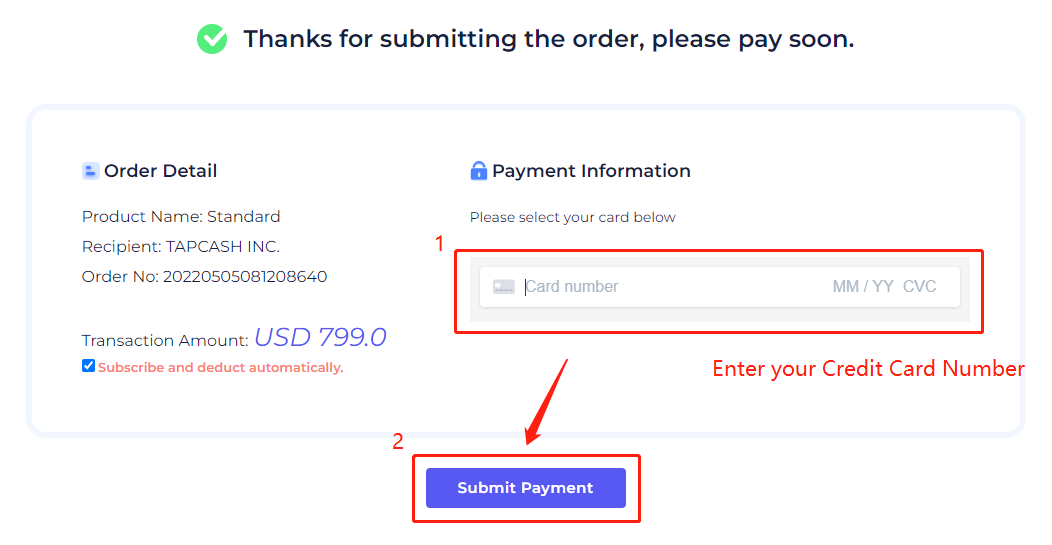This screenshot has height=545, width=1052.
Task: Click the Thanks for submitting the order message
Action: pos(549,39)
